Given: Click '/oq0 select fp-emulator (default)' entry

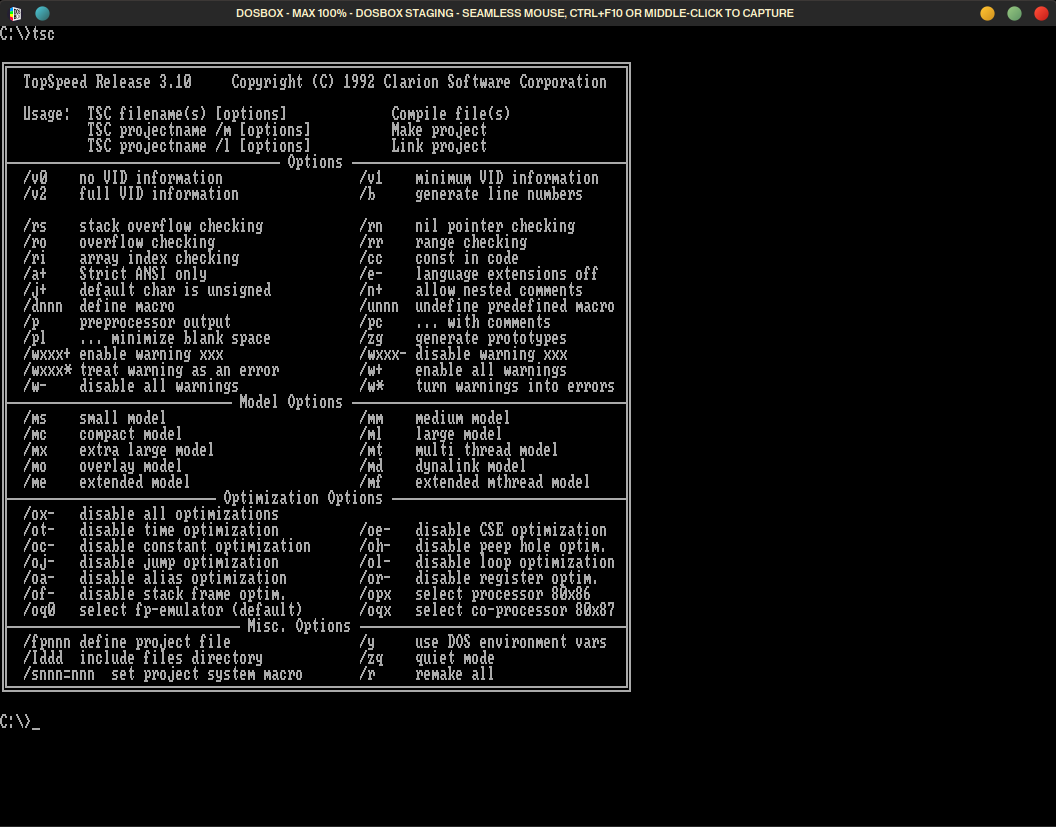Looking at the screenshot, I should [163, 610].
